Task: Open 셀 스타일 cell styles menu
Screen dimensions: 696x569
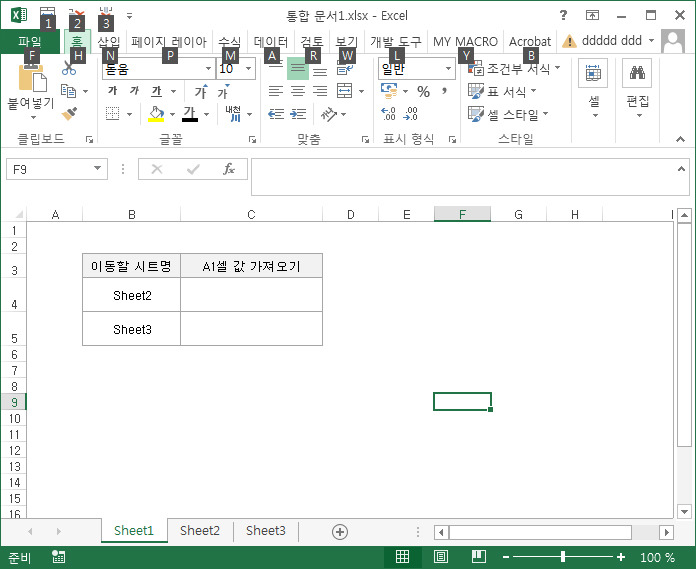Action: pos(509,115)
